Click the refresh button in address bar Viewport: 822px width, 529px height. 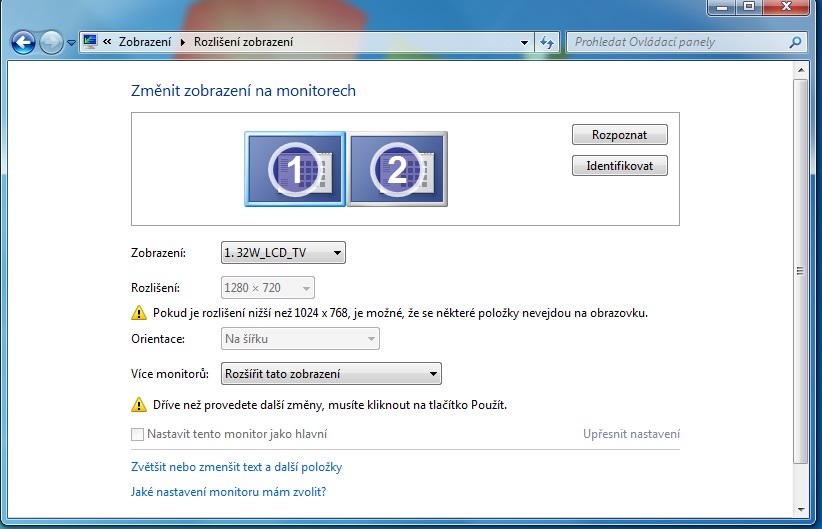click(547, 42)
